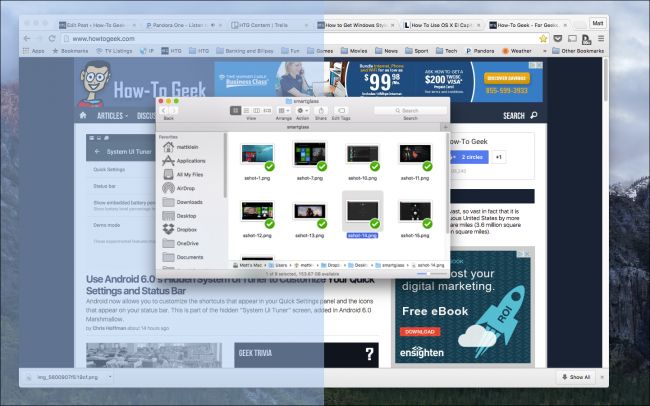
Task: Switch Finder to icon view
Action: pyautogui.click(x=235, y=110)
